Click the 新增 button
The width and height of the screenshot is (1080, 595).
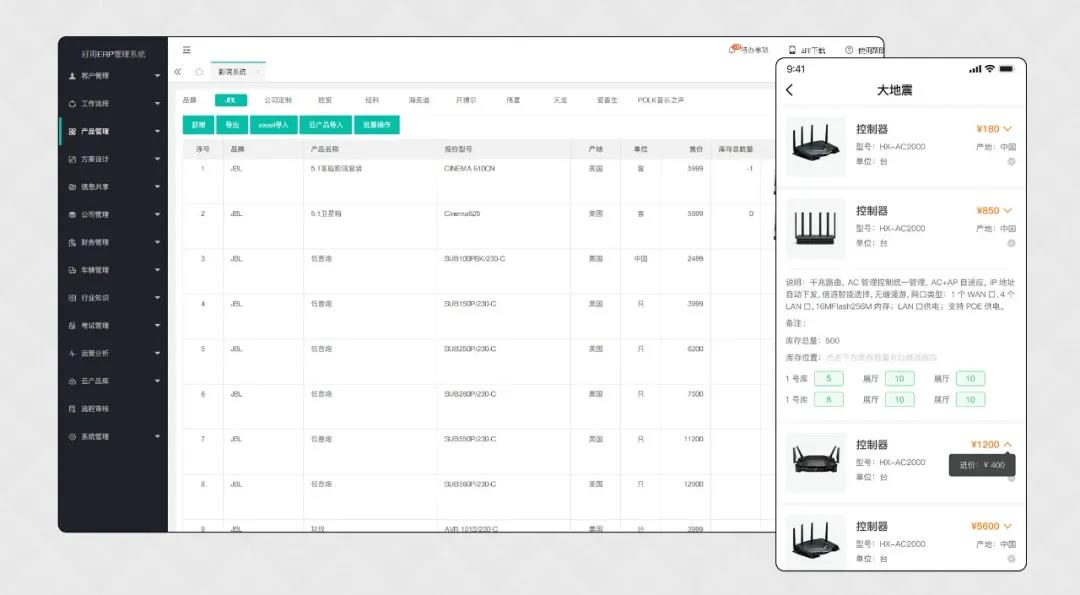(x=198, y=125)
